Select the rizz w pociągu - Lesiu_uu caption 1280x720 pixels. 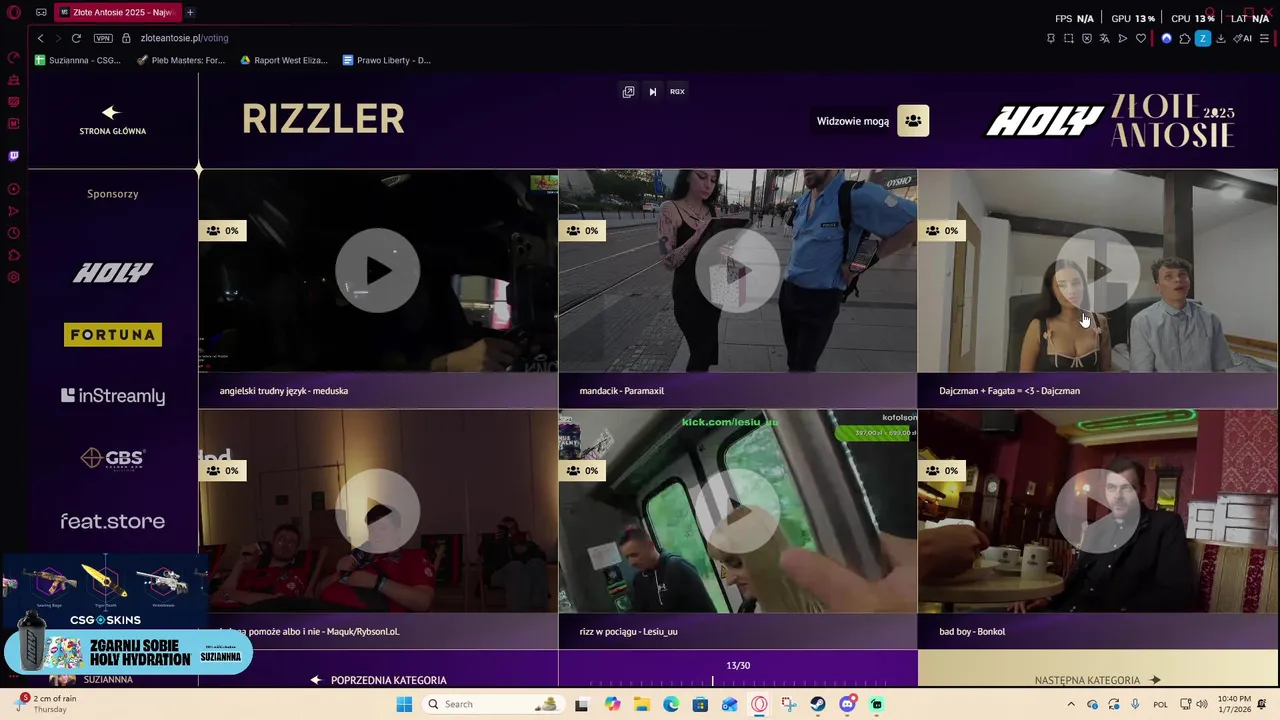tap(628, 631)
